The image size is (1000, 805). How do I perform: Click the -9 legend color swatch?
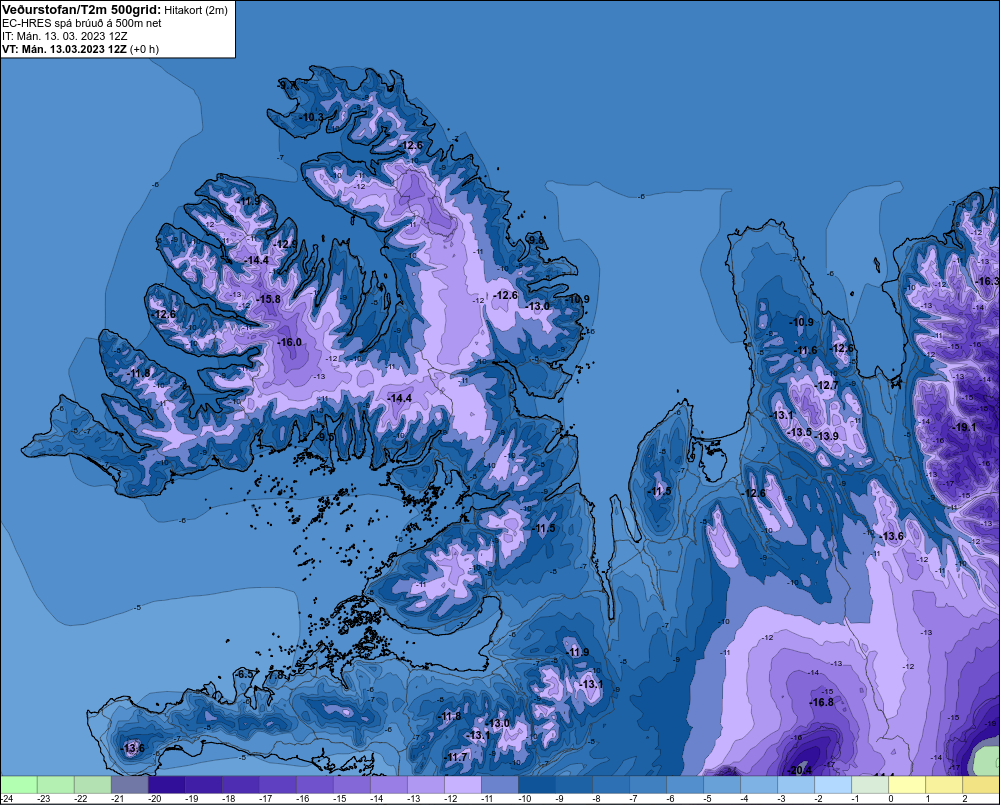574,784
